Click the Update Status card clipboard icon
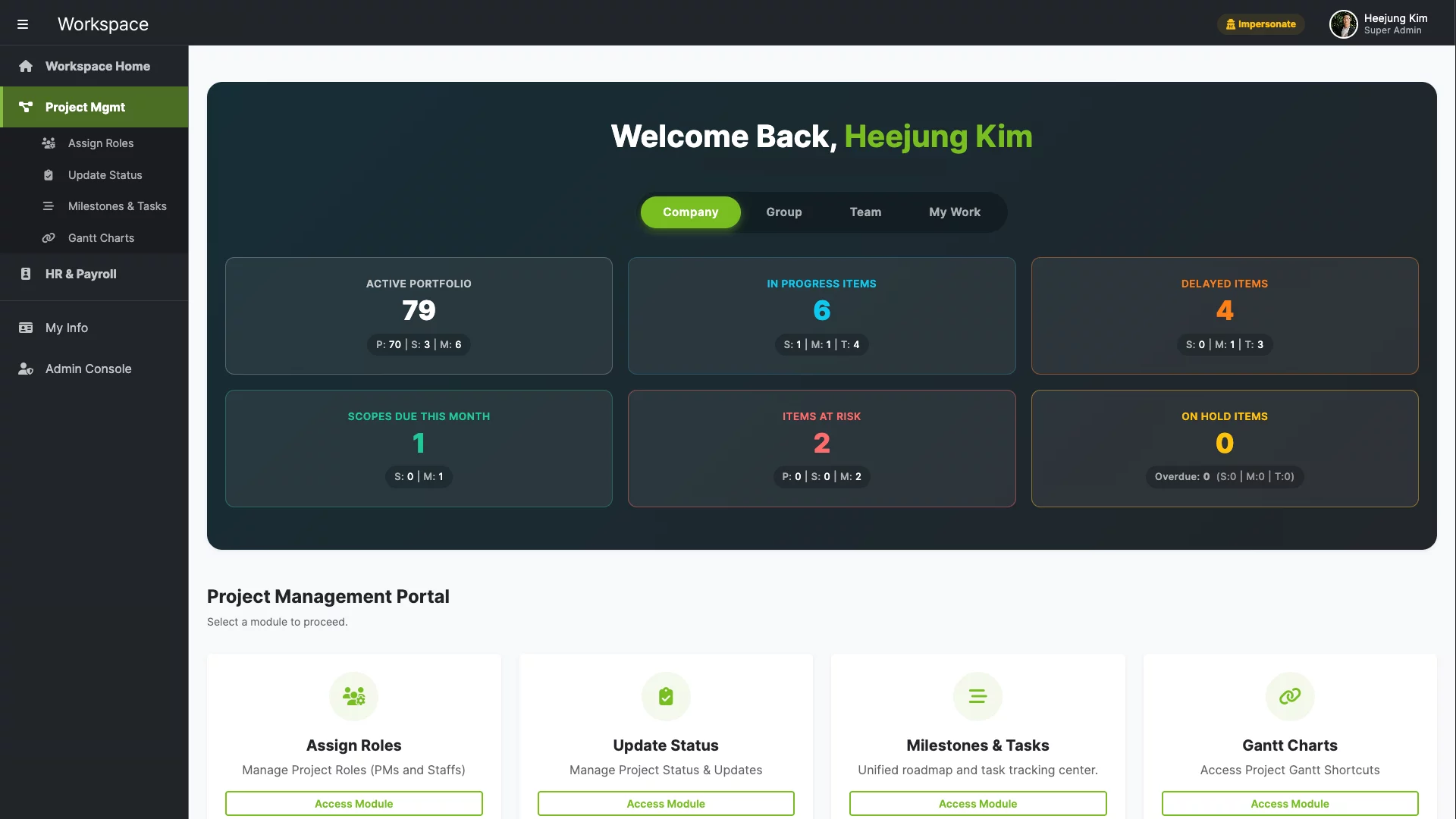The width and height of the screenshot is (1456, 819). [666, 696]
